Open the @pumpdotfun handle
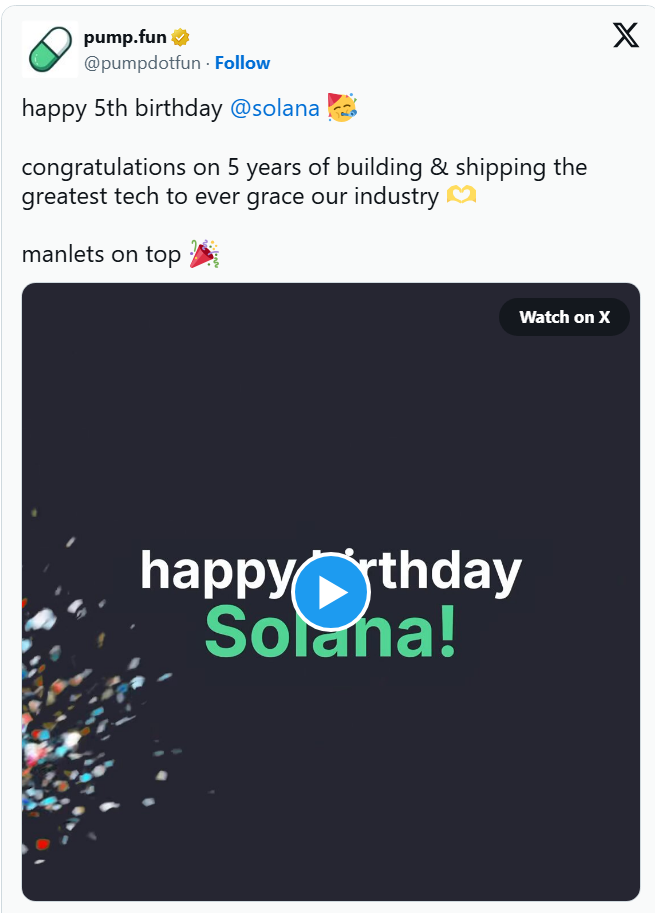Viewport: 655px width, 913px height. [x=142, y=63]
